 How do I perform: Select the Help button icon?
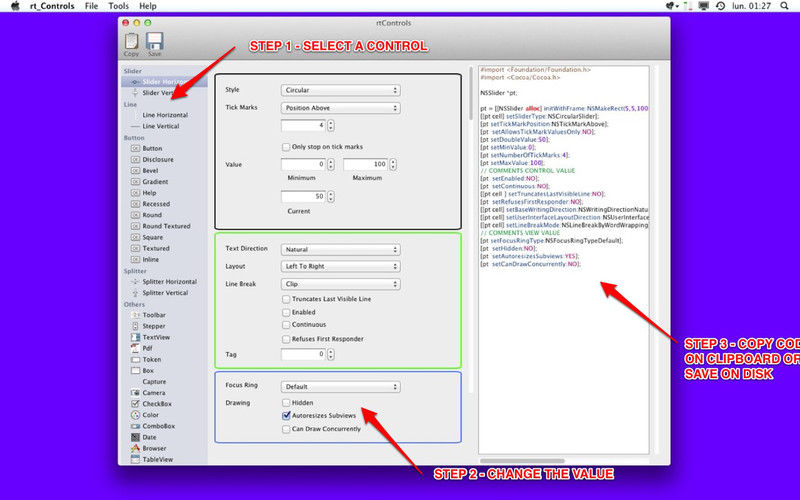[x=135, y=193]
